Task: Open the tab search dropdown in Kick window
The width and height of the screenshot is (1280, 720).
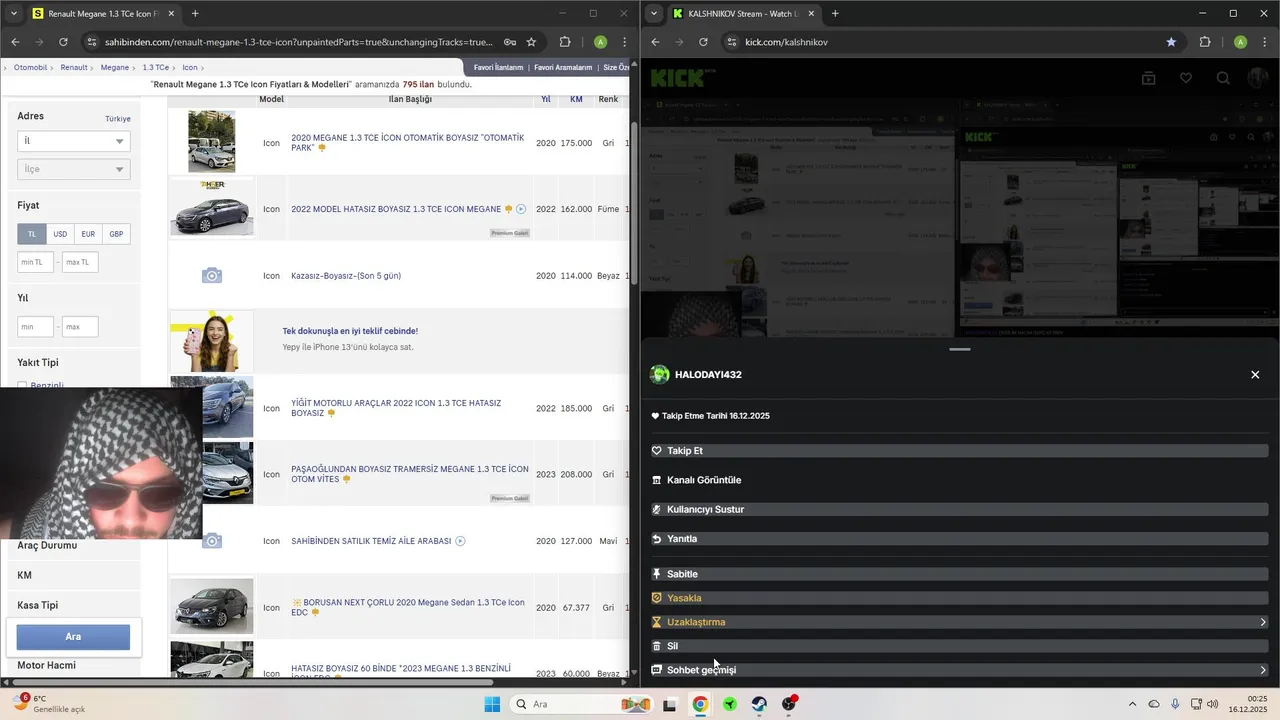Action: coord(654,14)
